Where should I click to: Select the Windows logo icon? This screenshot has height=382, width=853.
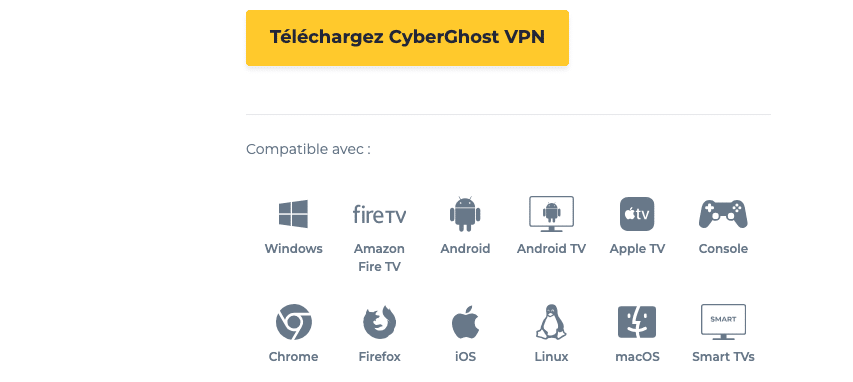(x=293, y=214)
